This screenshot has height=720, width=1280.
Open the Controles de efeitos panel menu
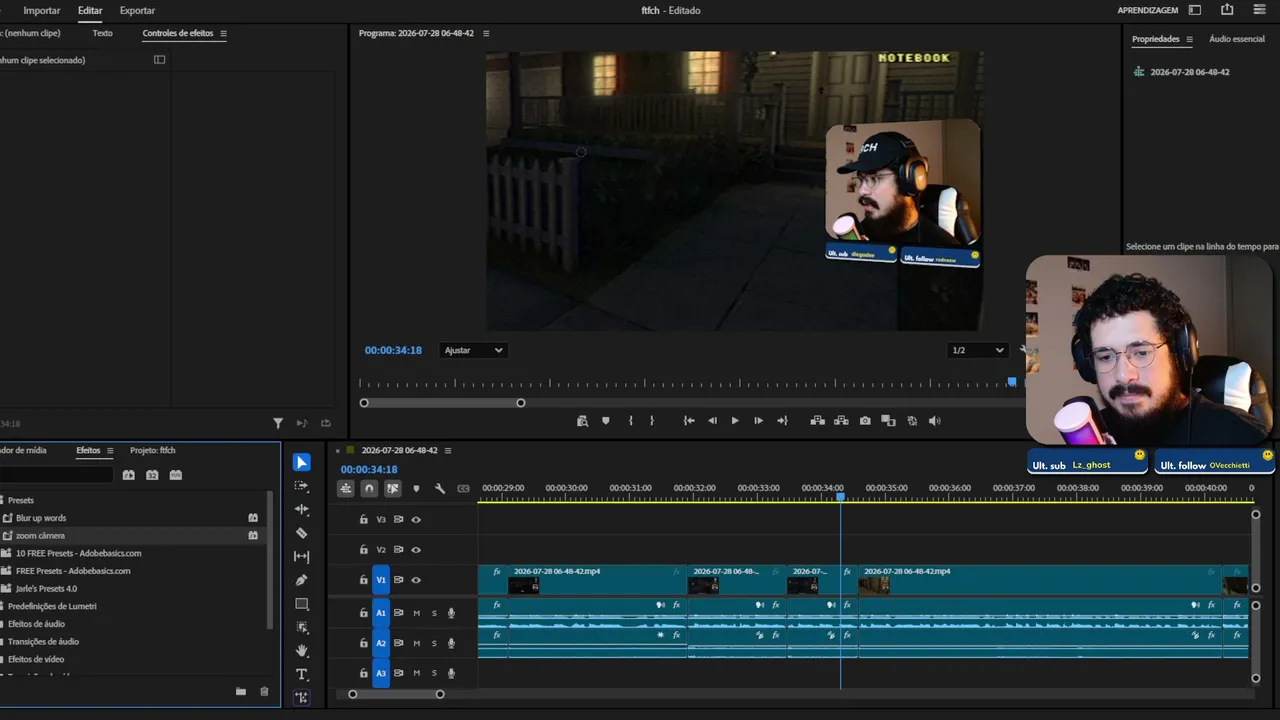click(x=223, y=33)
